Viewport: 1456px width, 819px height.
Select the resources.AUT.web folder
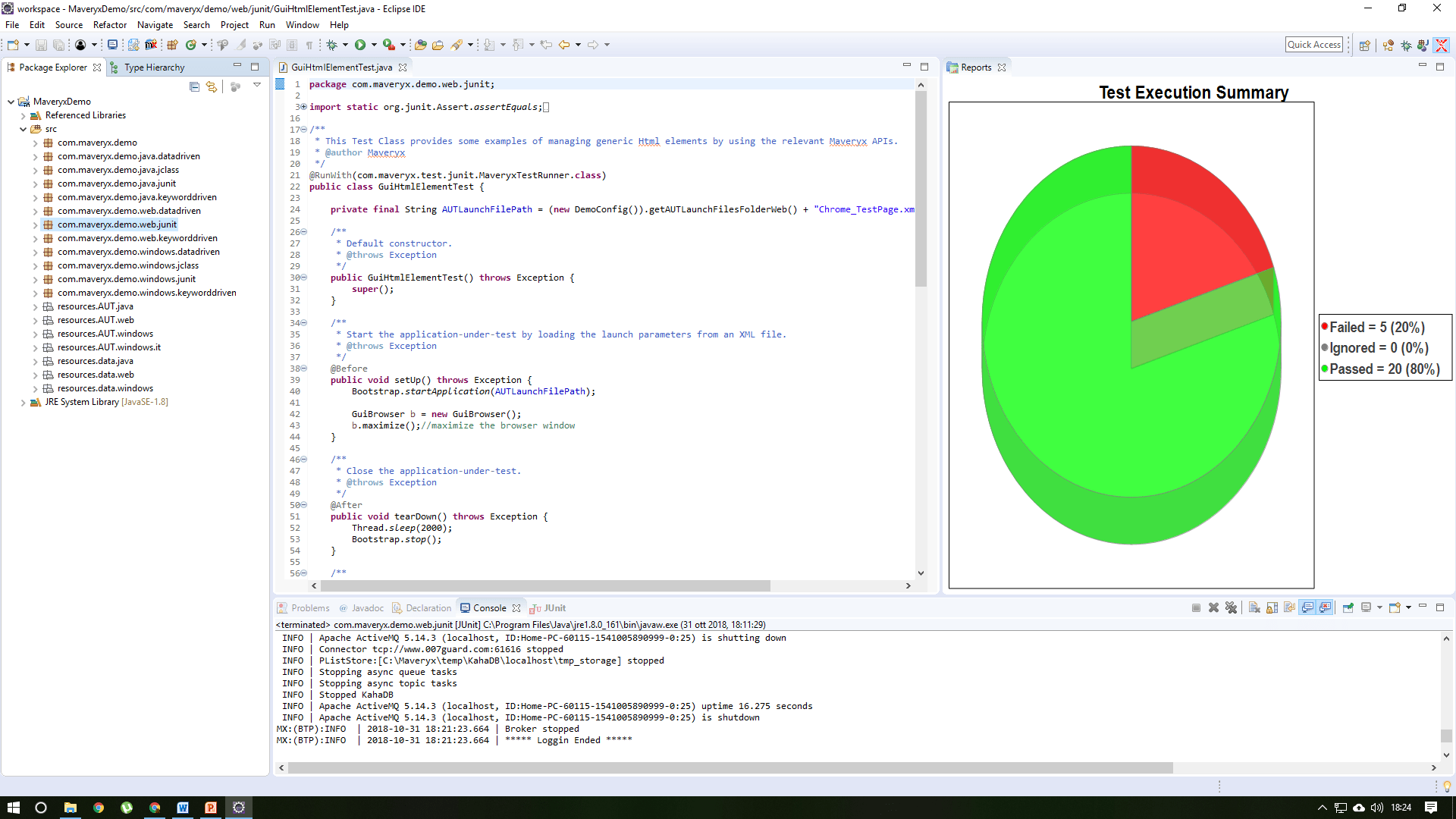pyautogui.click(x=96, y=320)
